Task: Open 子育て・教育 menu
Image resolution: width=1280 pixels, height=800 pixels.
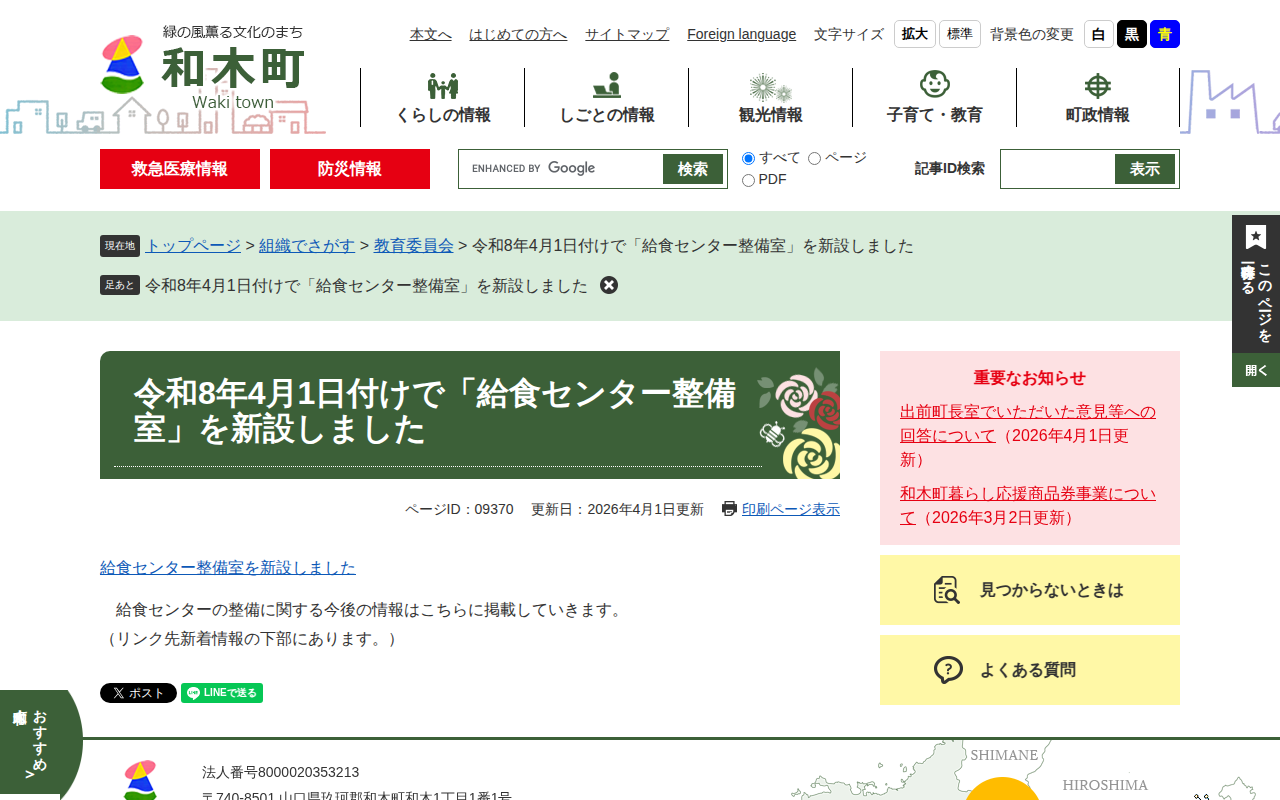Action: coord(935,98)
